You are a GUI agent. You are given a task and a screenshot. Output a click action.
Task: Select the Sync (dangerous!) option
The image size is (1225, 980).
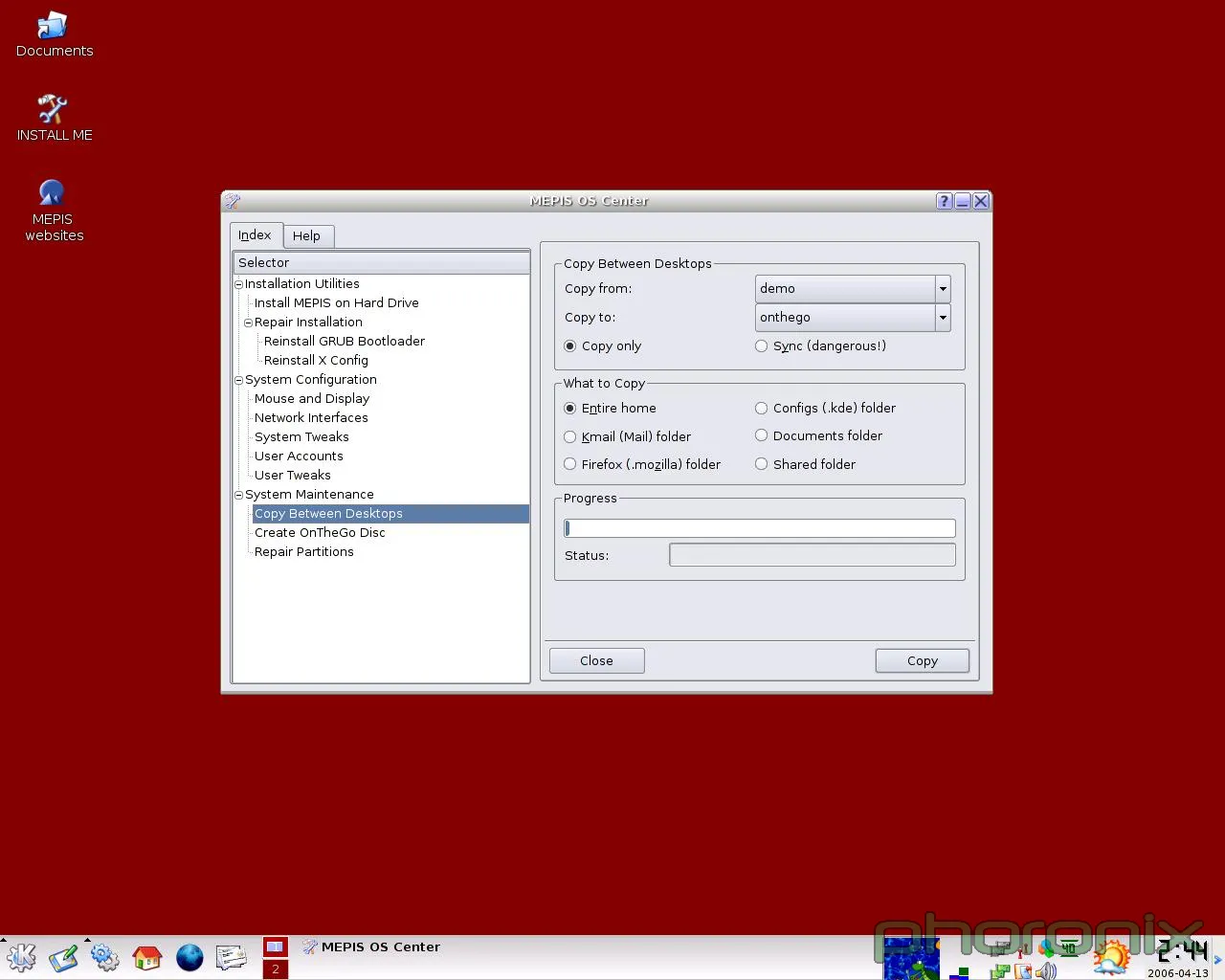tap(821, 345)
